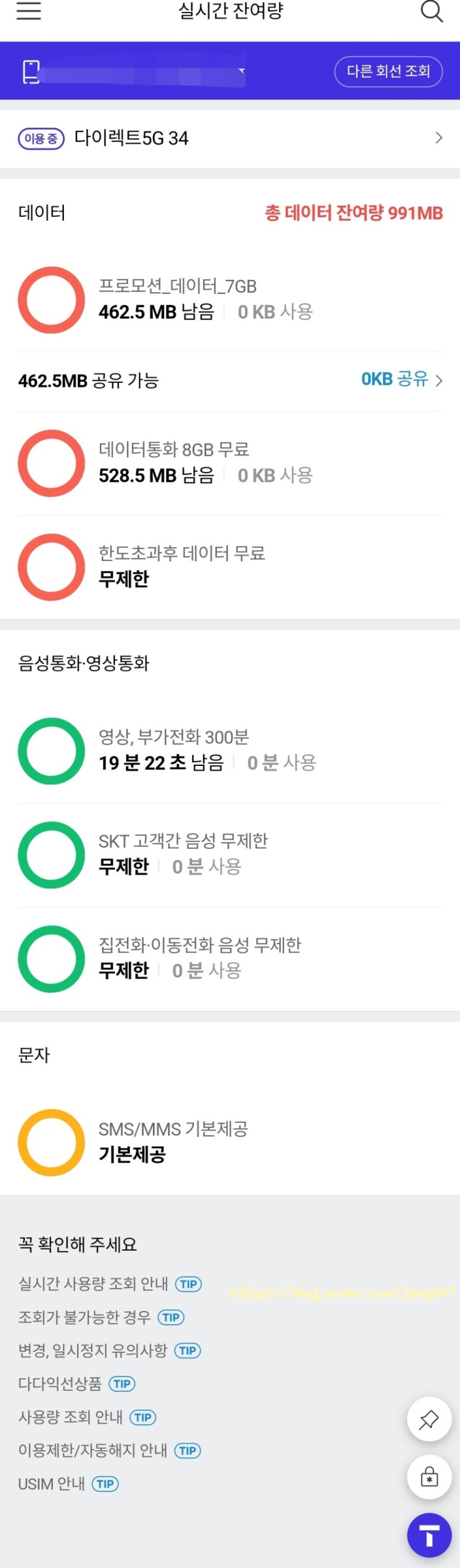Tap the 데이터통화 8GB 무료 circle indicator
This screenshot has width=460, height=1568.
click(51, 463)
